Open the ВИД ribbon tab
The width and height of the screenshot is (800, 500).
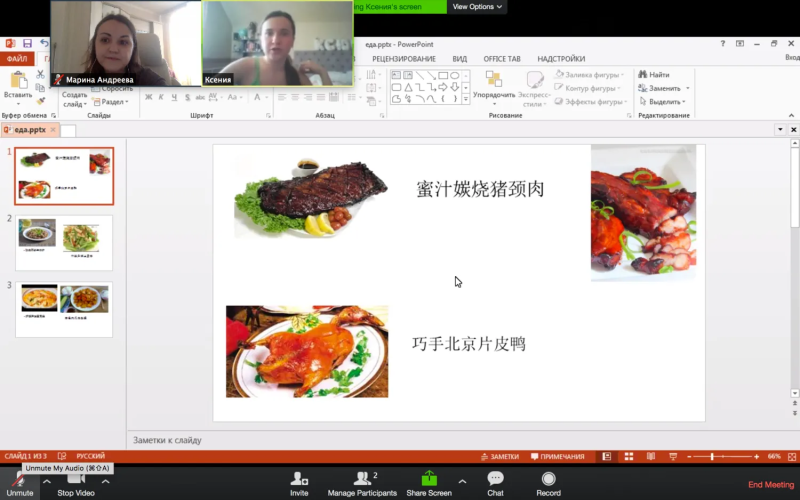460,59
